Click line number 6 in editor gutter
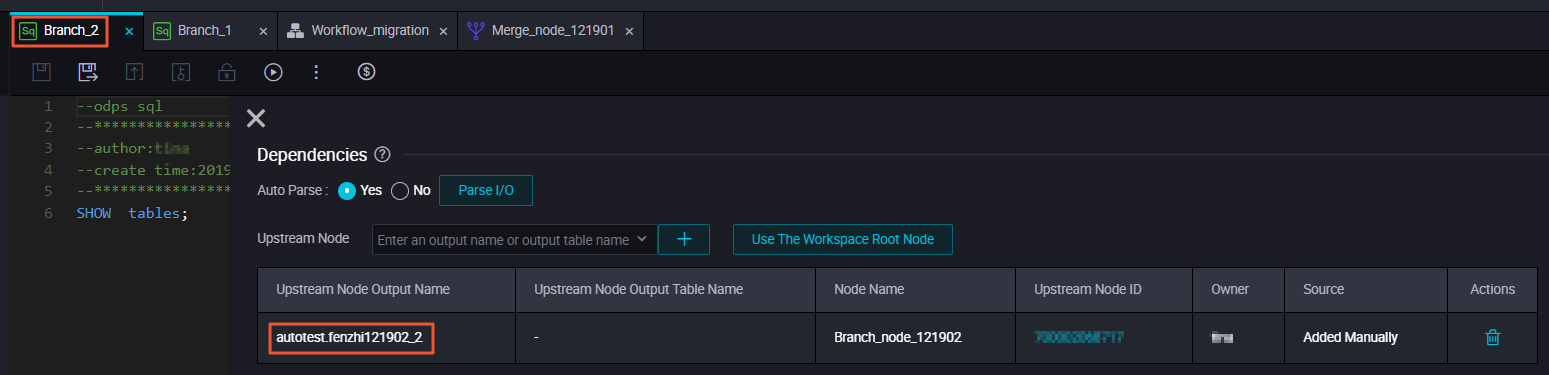Viewport: 1549px width, 375px height. (x=49, y=213)
